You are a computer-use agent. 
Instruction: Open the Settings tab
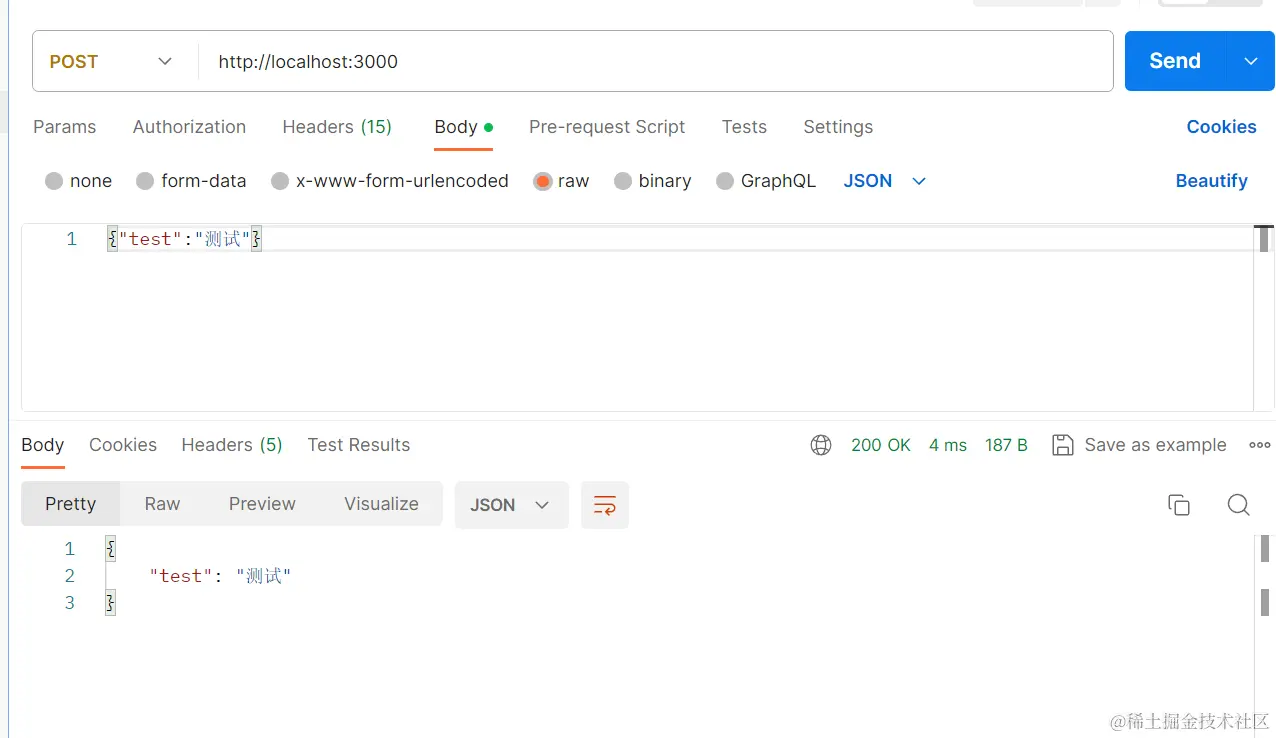tap(838, 127)
